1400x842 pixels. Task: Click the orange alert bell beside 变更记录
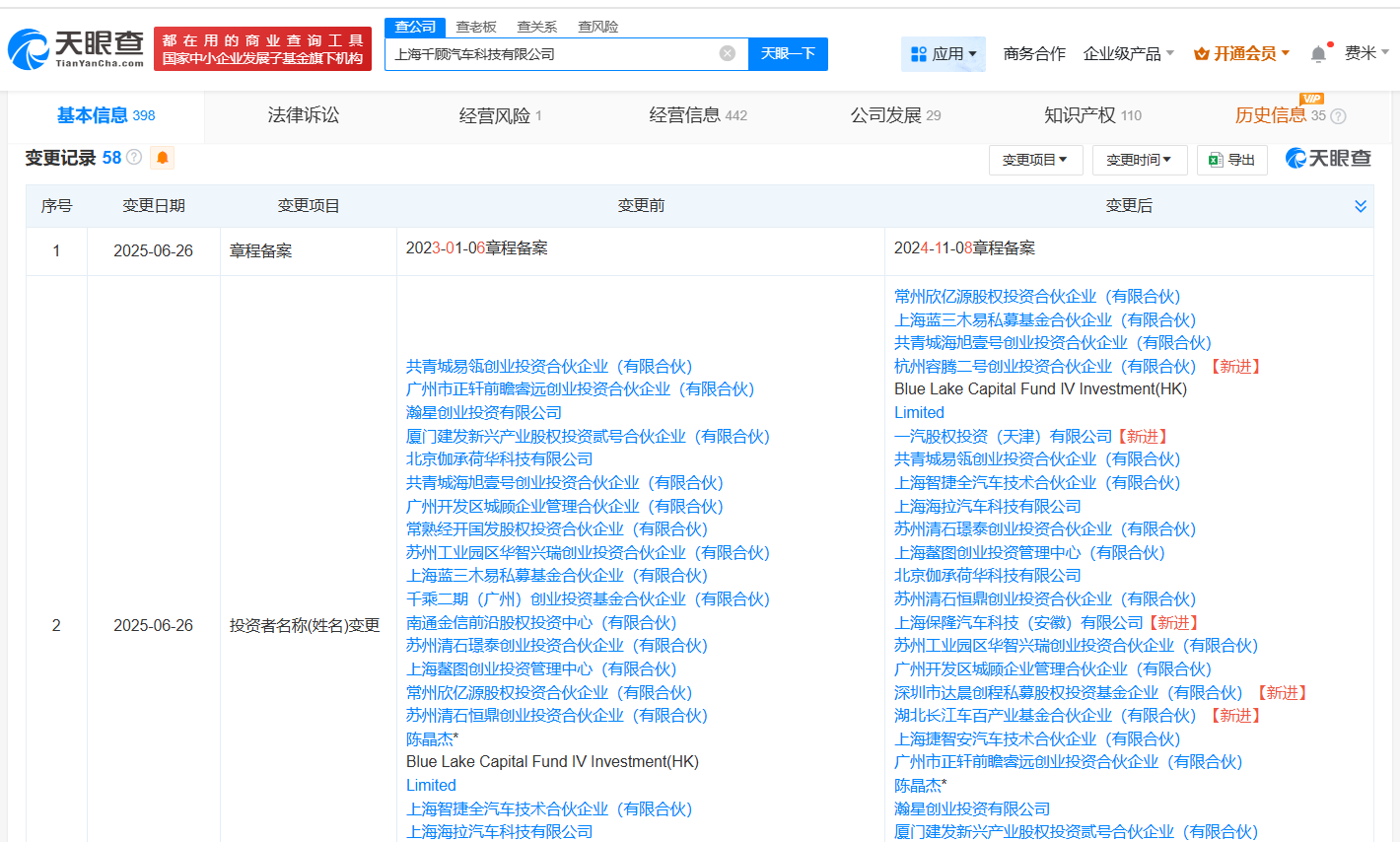pos(163,158)
